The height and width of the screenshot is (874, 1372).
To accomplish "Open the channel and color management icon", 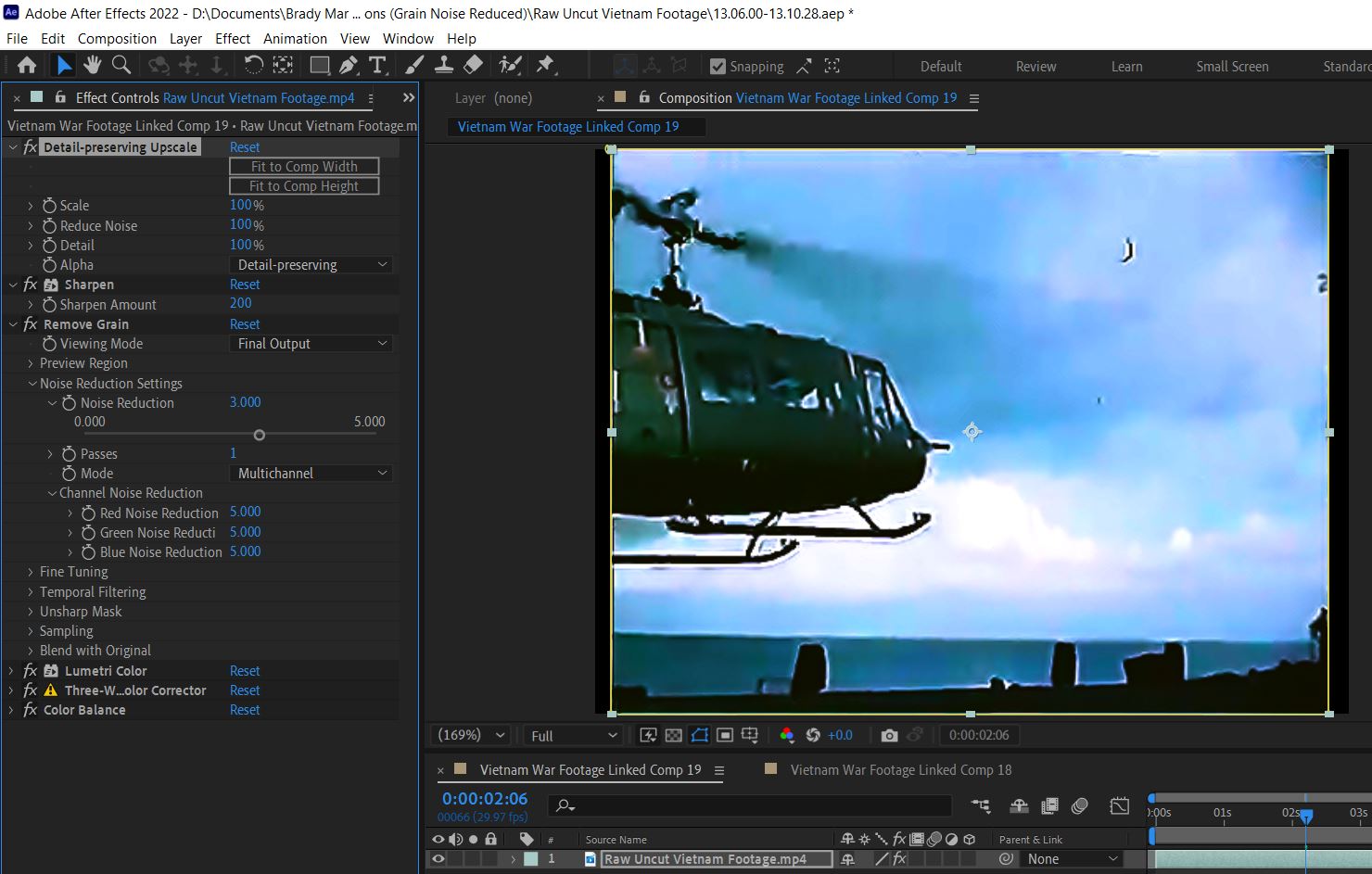I will coord(787,735).
